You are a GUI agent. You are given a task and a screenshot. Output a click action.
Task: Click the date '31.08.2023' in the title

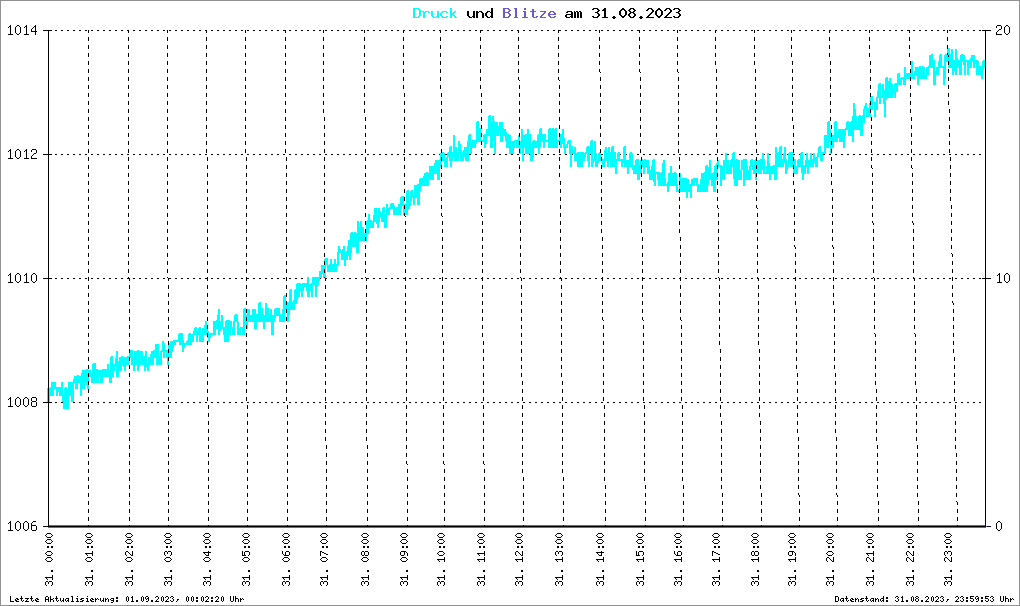[636, 14]
